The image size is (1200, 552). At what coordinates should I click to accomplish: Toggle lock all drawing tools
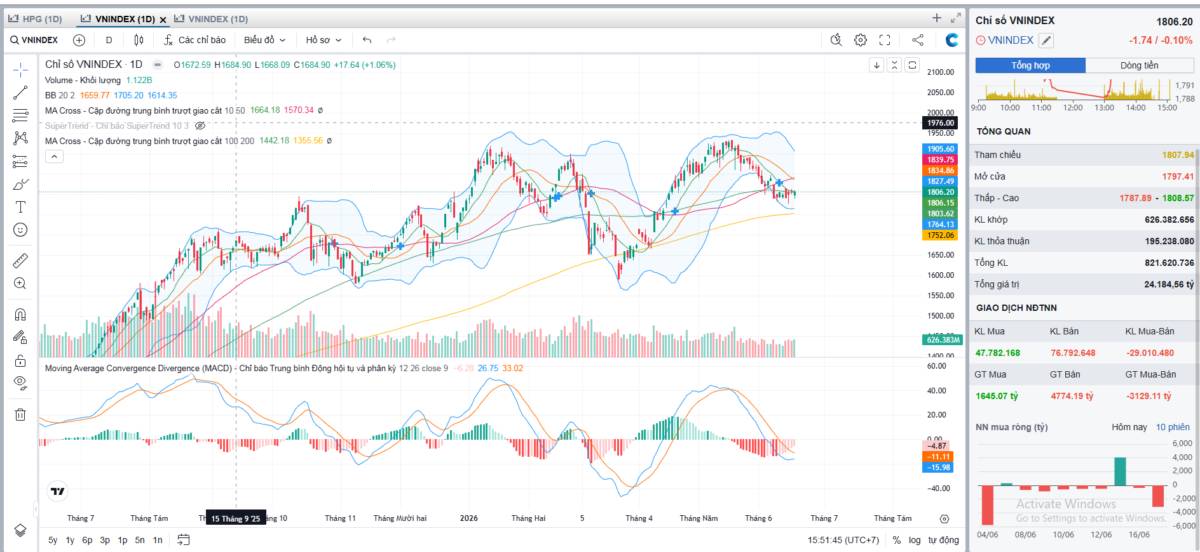(20, 360)
